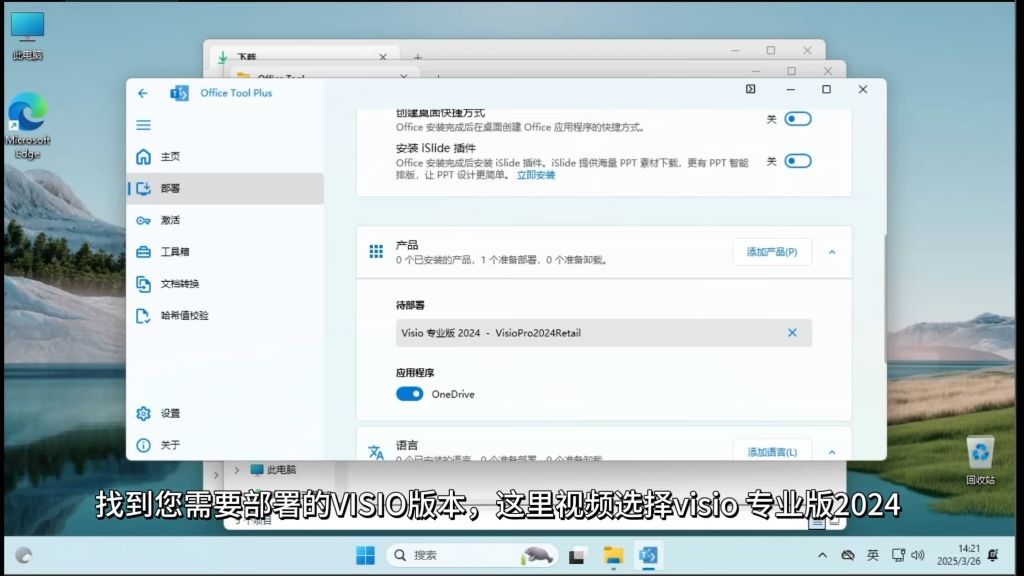Viewport: 1024px width, 576px height.
Task: Open the hamburger menu in Office Tool Plus
Action: [x=144, y=125]
